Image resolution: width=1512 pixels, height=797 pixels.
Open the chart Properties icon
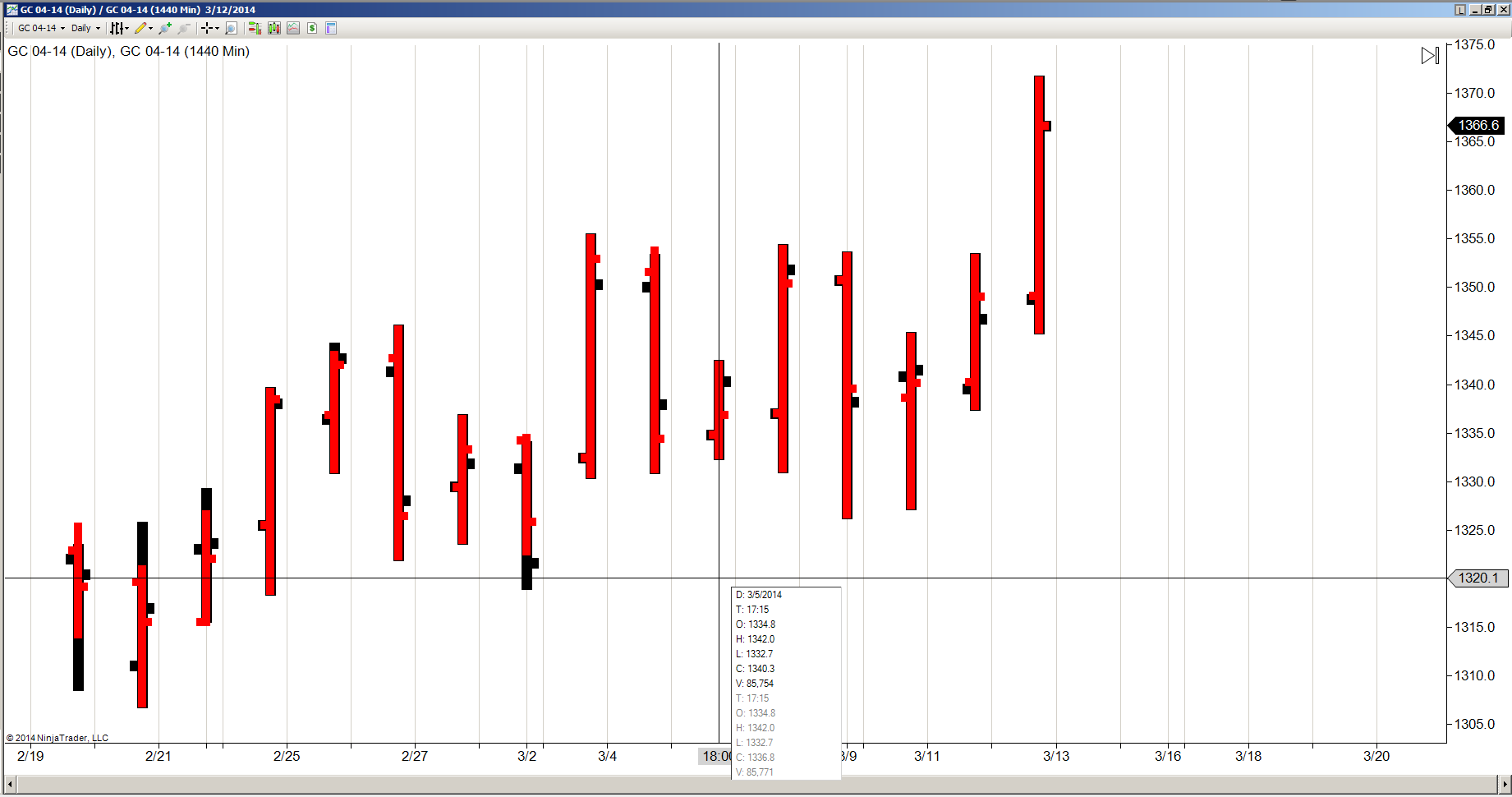(331, 28)
